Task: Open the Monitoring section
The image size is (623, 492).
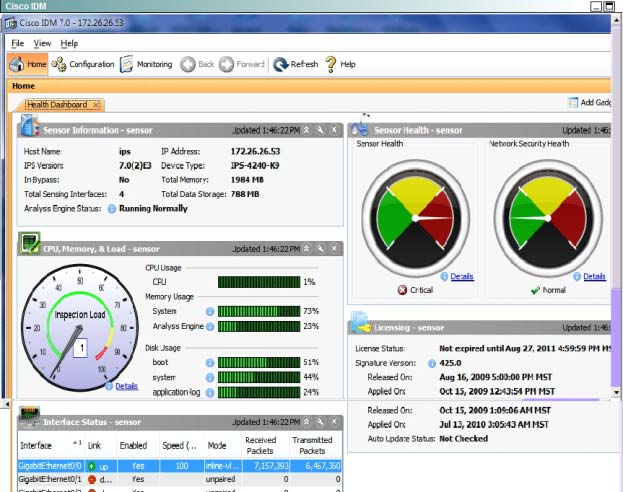Action: pos(146,64)
